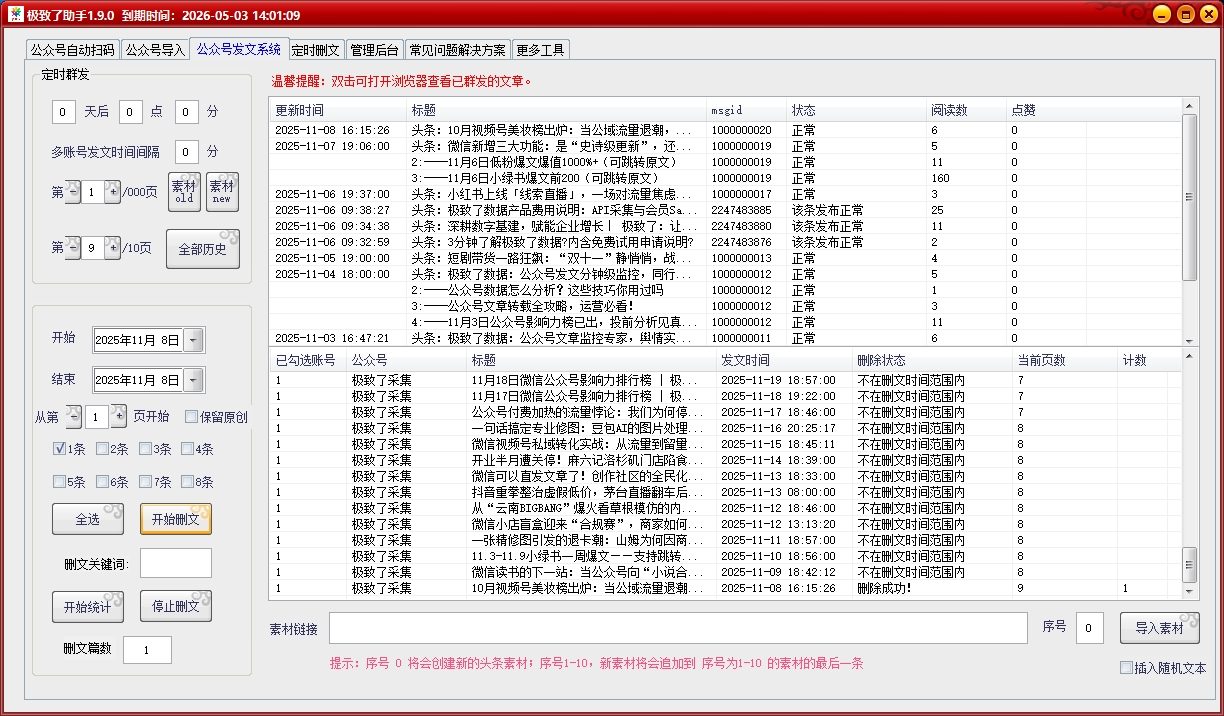This screenshot has height=716, width=1224.
Task: Decrease the /10页 page number stepper
Action: (73, 247)
